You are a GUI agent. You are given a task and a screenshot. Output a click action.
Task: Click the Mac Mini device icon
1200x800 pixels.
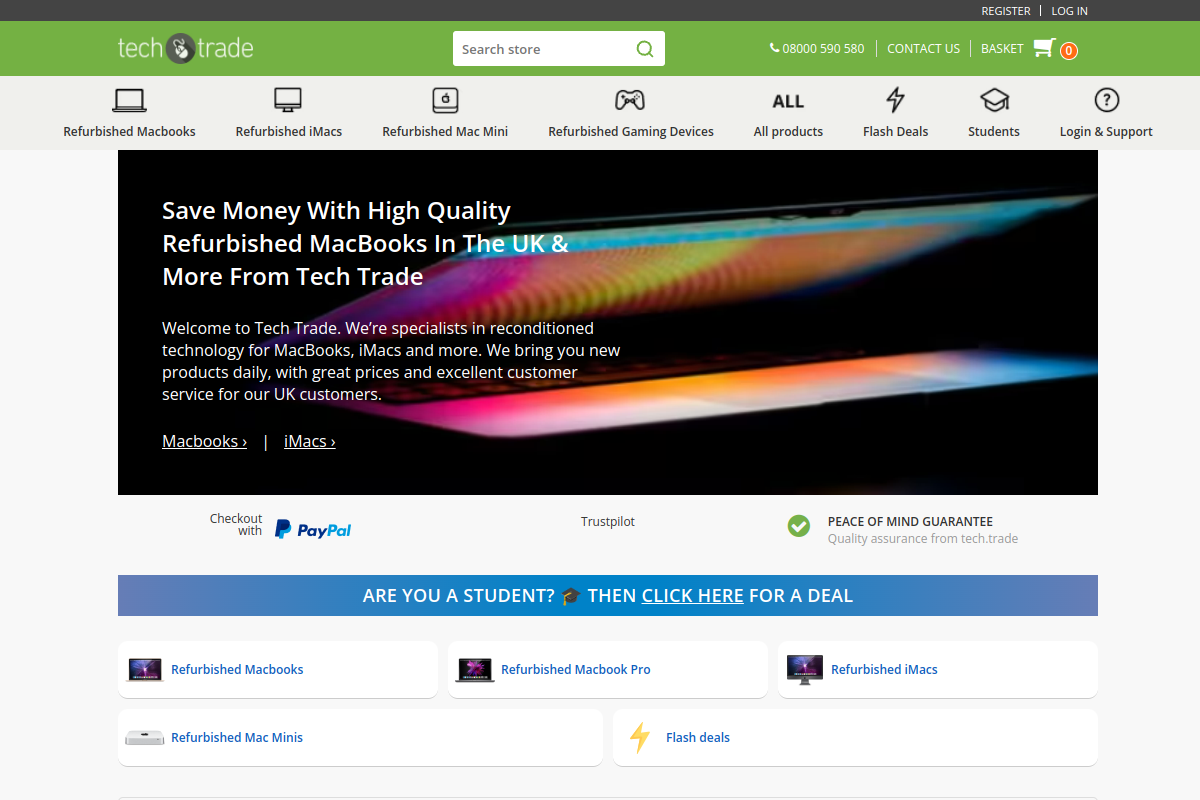445,100
